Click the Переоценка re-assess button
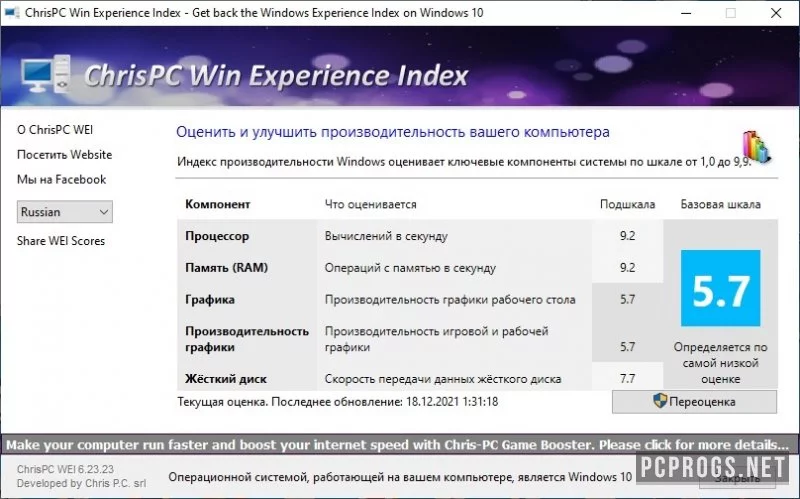The height and width of the screenshot is (499, 800). (x=694, y=402)
